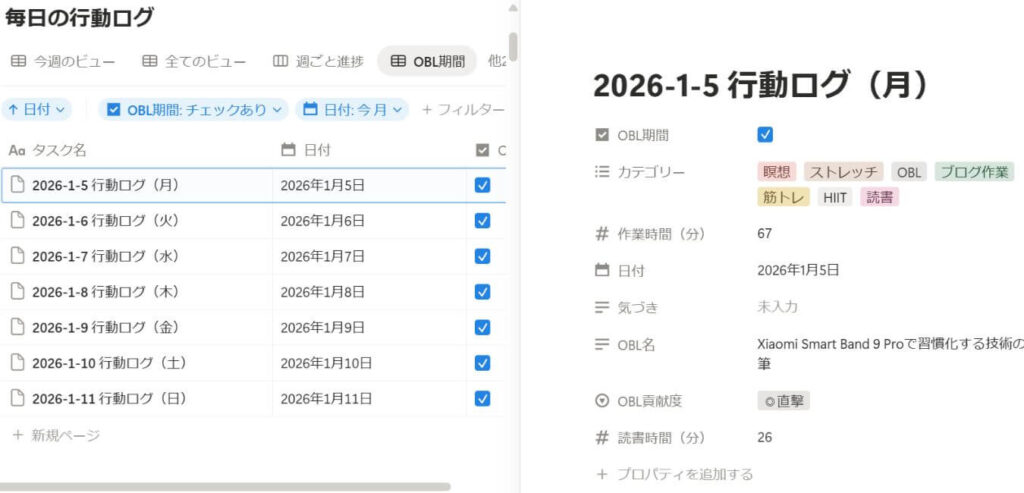Click プロパティを追加する
The image size is (1024, 493).
tap(675, 474)
